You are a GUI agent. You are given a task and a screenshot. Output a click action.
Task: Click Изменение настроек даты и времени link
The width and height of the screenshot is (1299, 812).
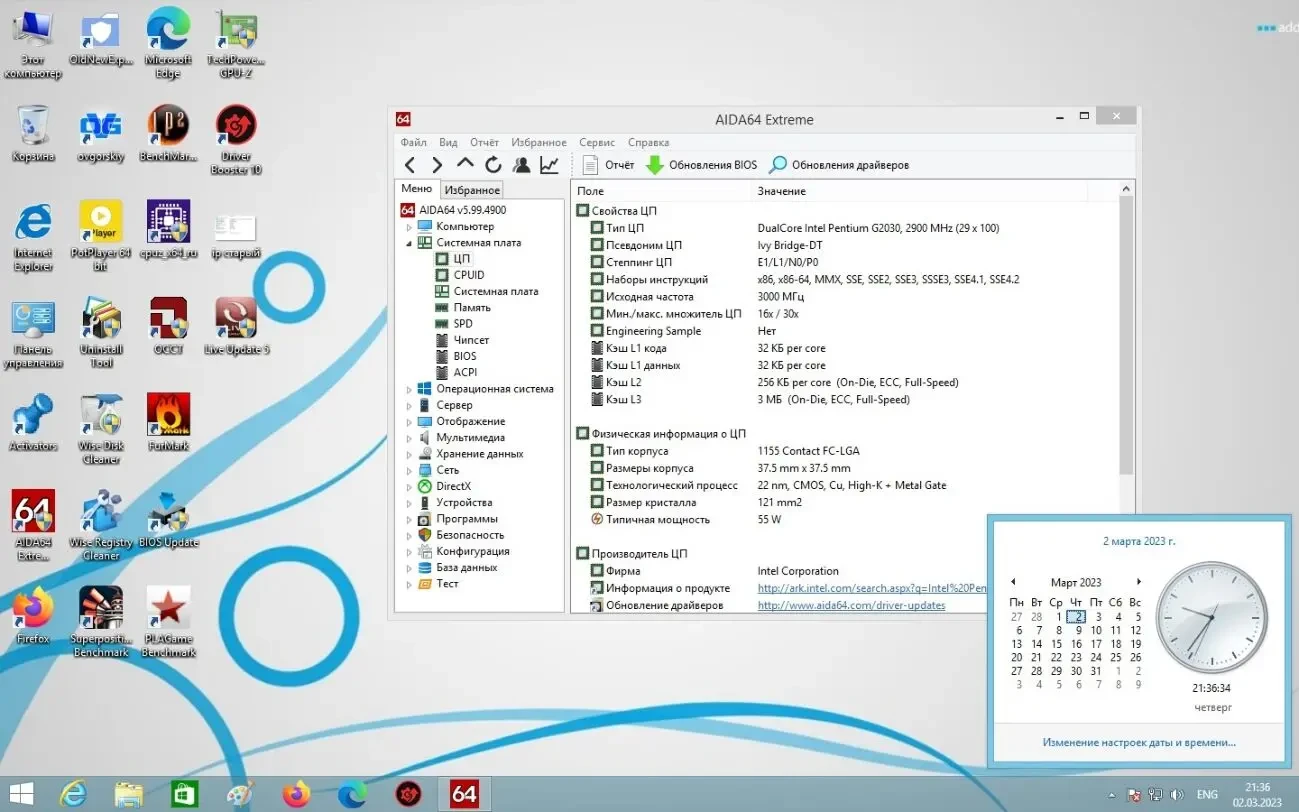tap(1139, 741)
